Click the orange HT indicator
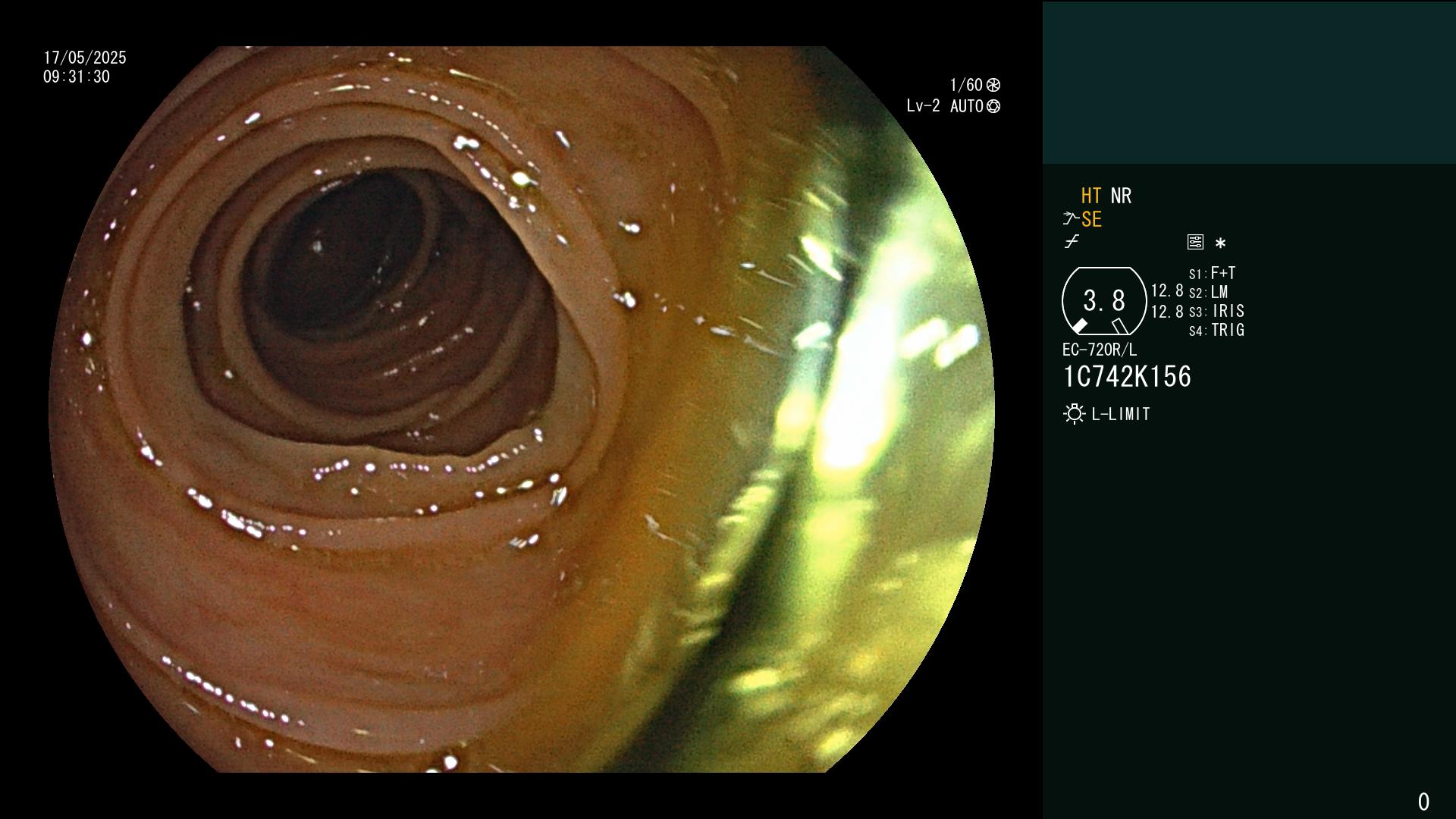Screen dimensions: 1456x819 click(x=1091, y=196)
